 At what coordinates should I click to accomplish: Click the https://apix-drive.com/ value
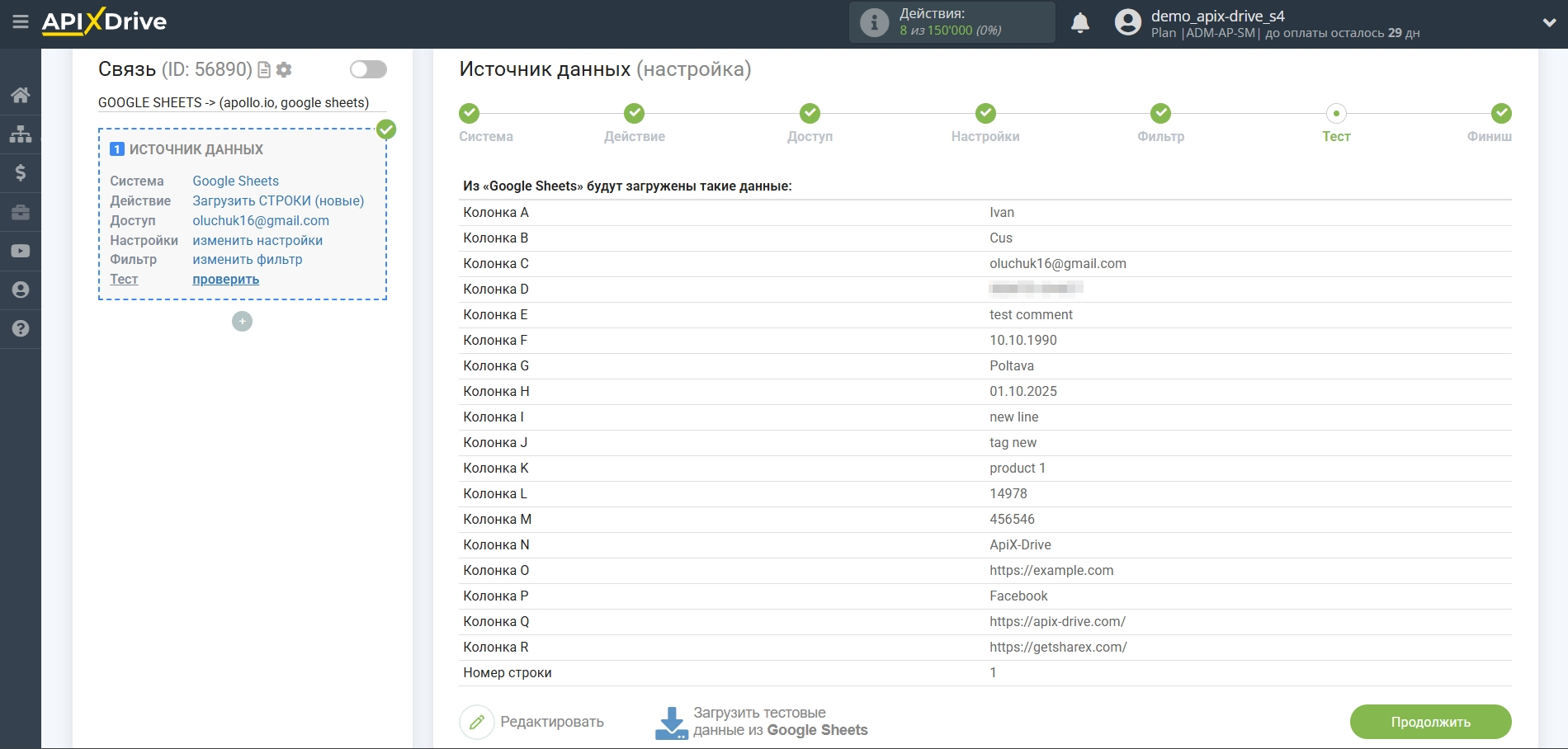[x=1057, y=621]
